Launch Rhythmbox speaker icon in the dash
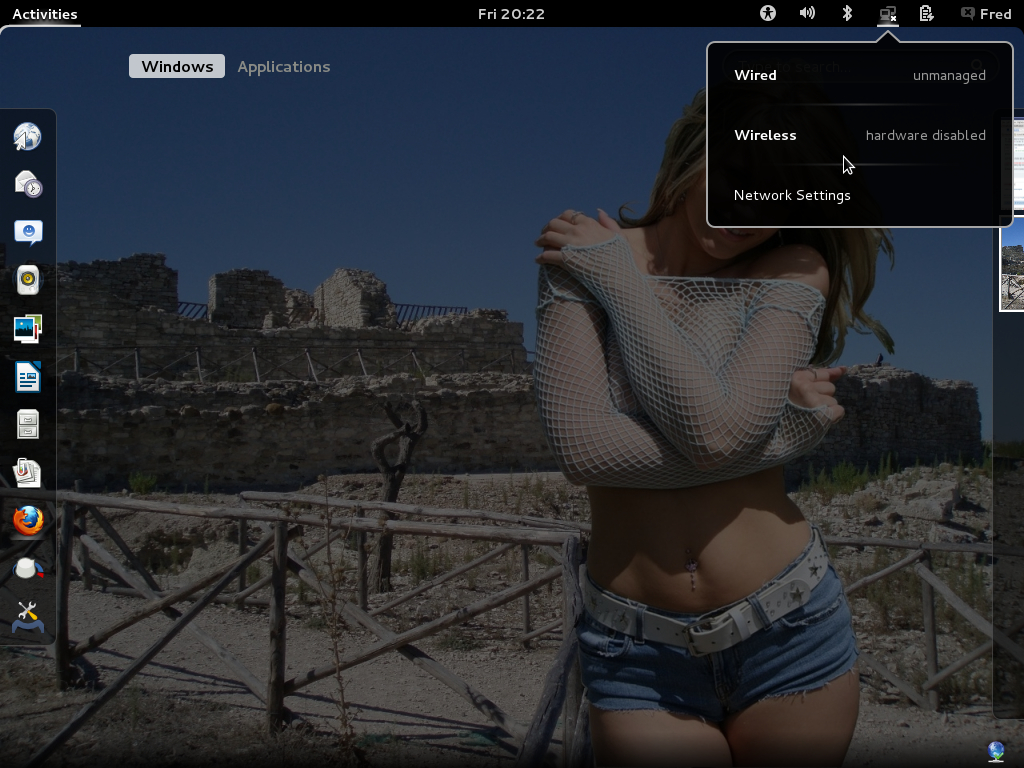Image resolution: width=1024 pixels, height=768 pixels. [x=27, y=280]
